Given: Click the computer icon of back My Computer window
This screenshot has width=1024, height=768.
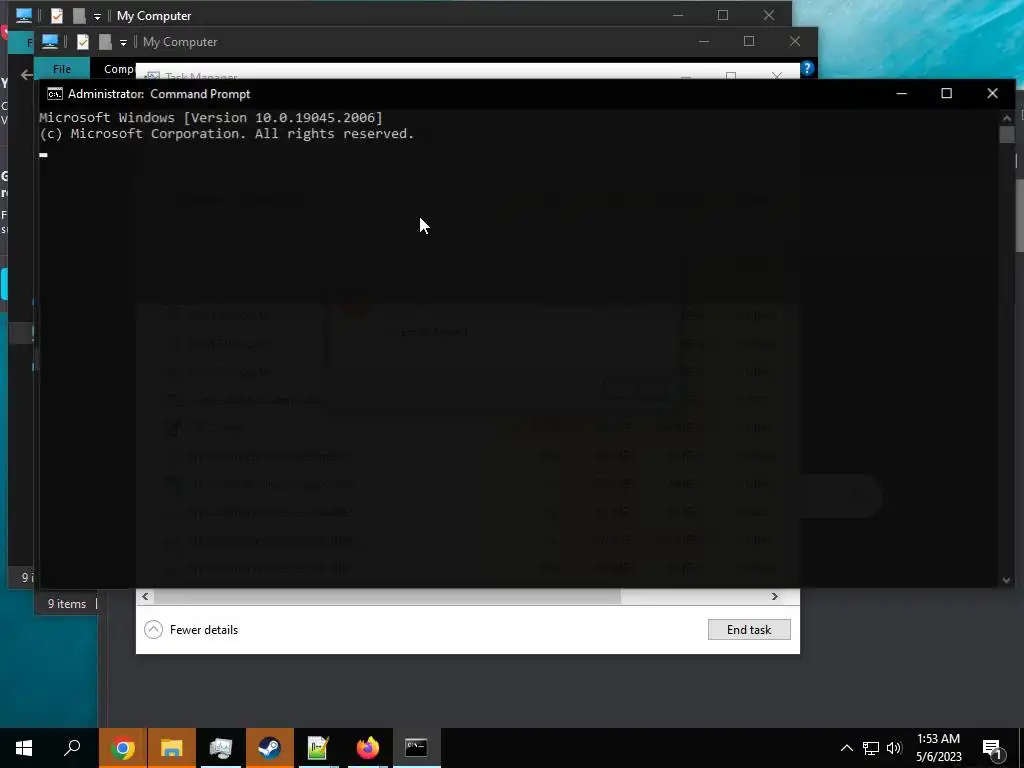Looking at the screenshot, I should (24, 16).
